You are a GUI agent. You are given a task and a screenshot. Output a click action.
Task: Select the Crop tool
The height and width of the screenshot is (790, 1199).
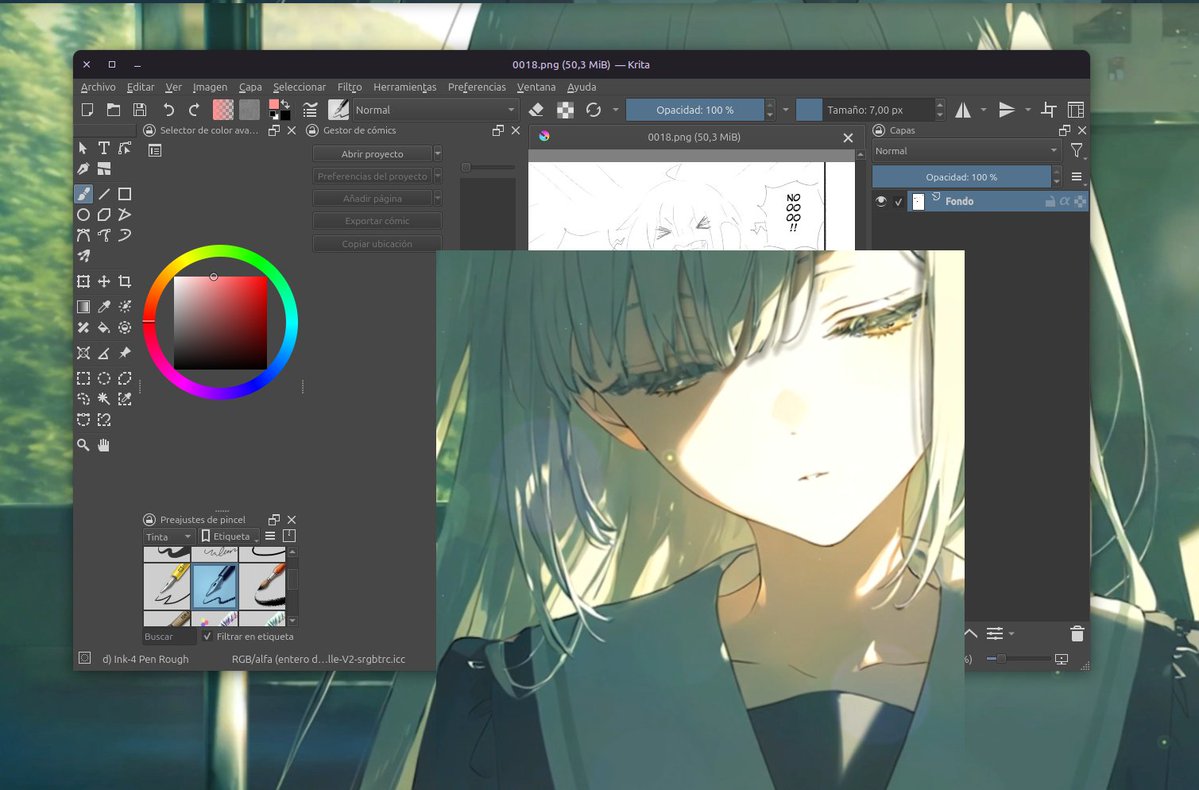pyautogui.click(x=125, y=281)
